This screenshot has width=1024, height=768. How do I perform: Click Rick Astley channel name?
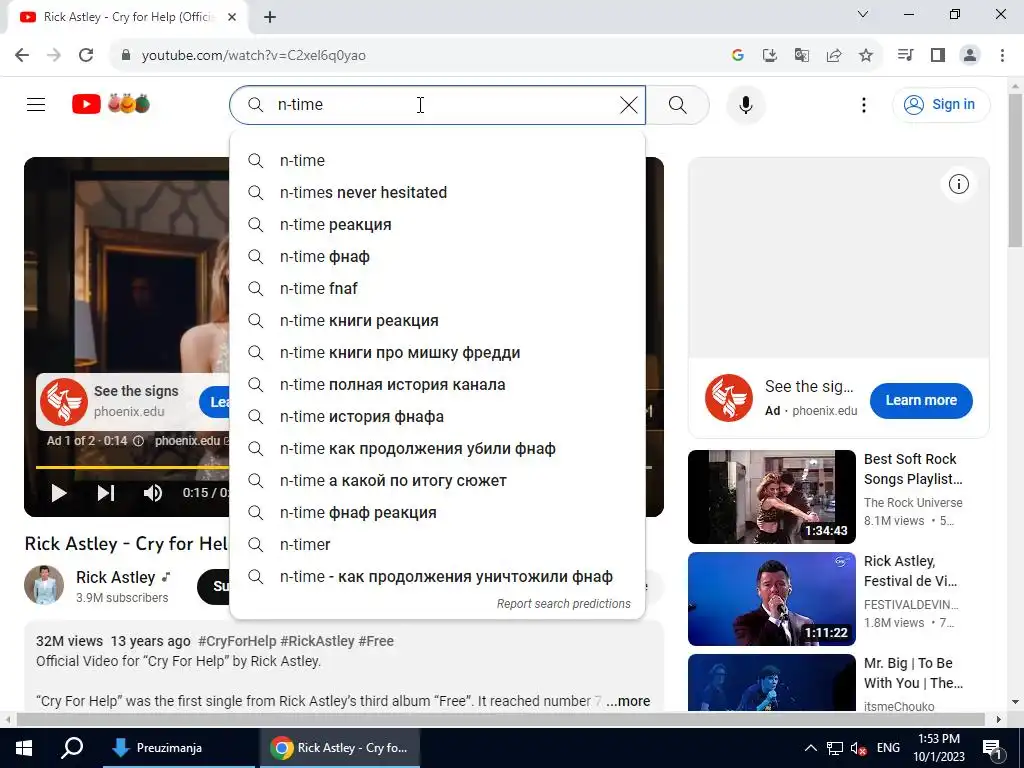pos(116,577)
